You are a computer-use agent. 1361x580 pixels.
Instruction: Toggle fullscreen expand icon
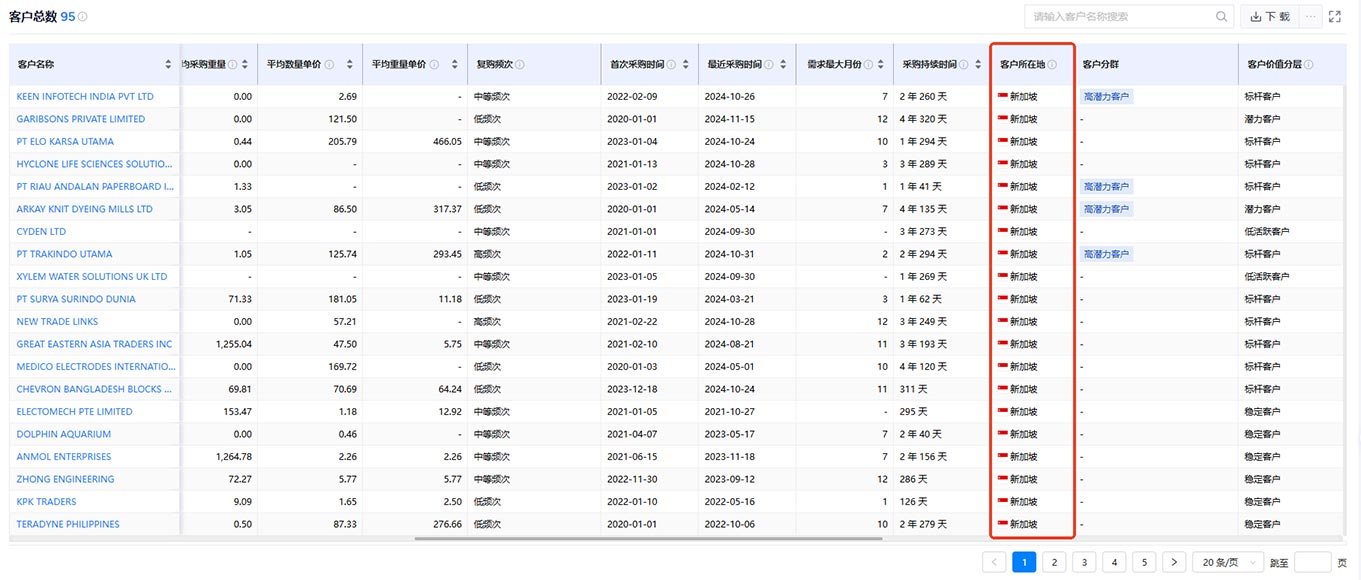1335,17
